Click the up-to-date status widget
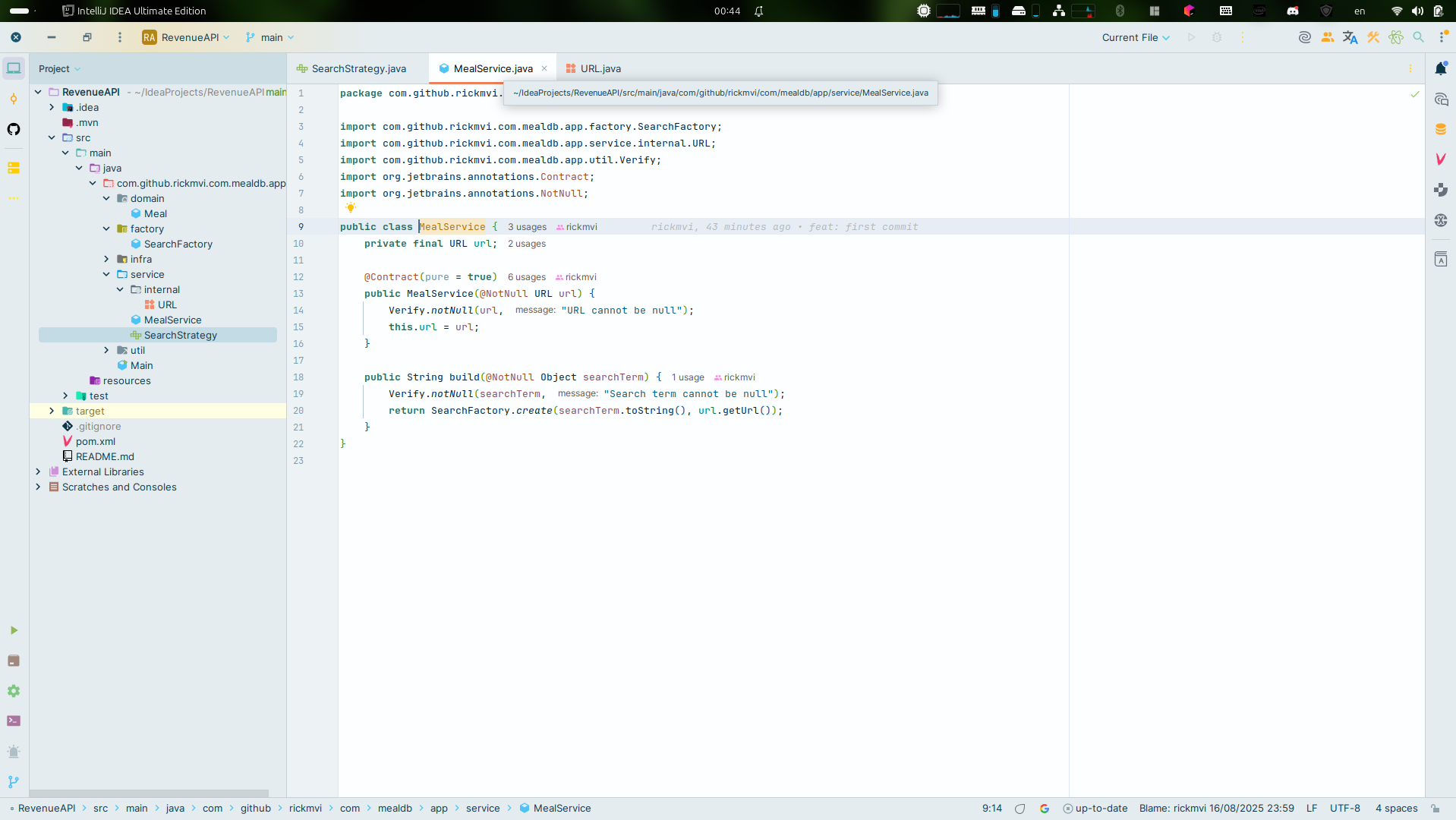This screenshot has height=820, width=1456. pyautogui.click(x=1095, y=809)
